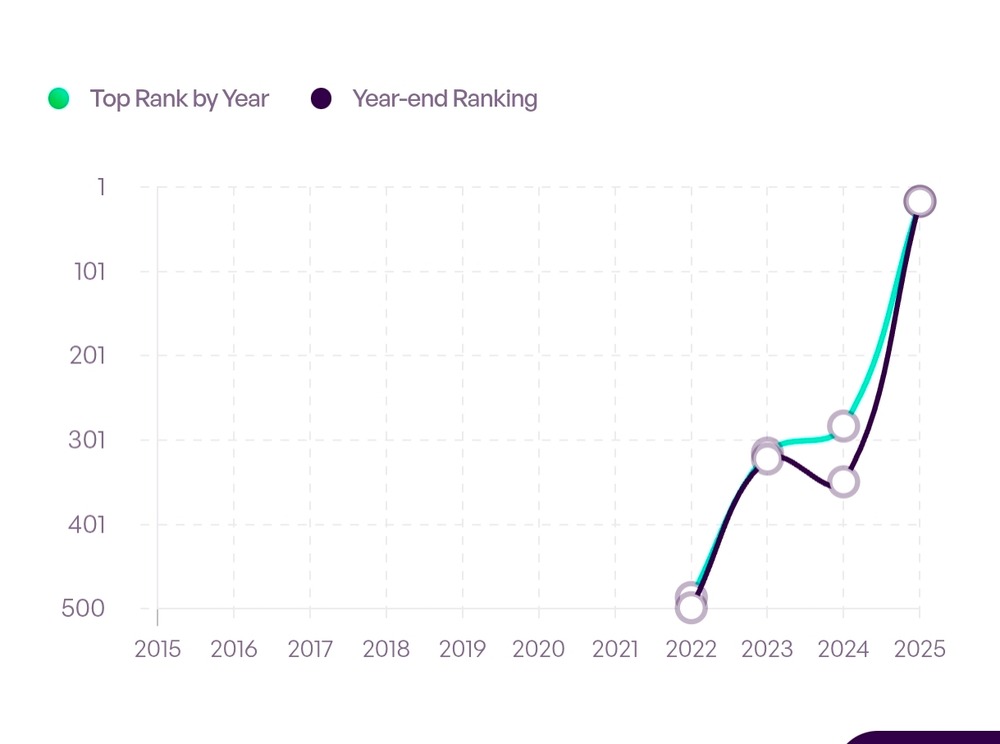This screenshot has height=744, width=1000.
Task: Click the 2018 x-axis year label
Action: (386, 648)
